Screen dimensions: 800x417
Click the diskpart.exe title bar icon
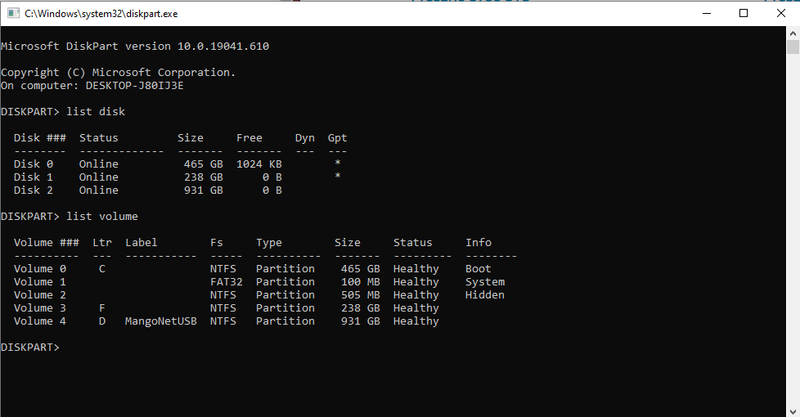(x=13, y=13)
